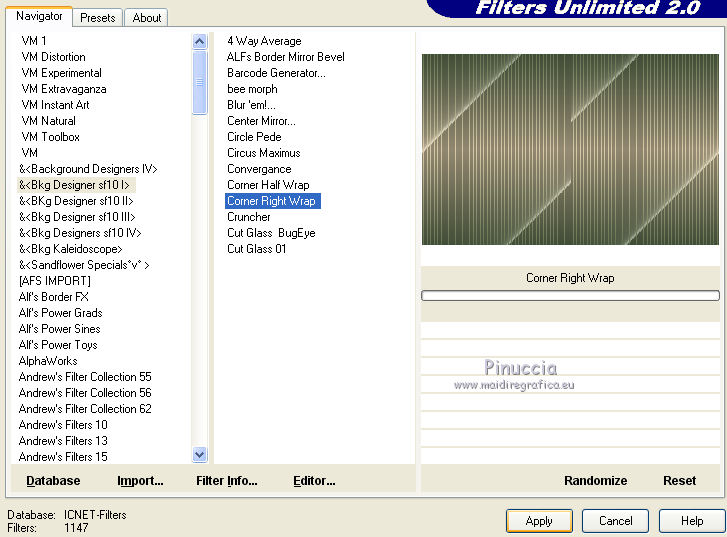Select Alf's Power Grads category
Image resolution: width=727 pixels, height=537 pixels.
(x=60, y=313)
